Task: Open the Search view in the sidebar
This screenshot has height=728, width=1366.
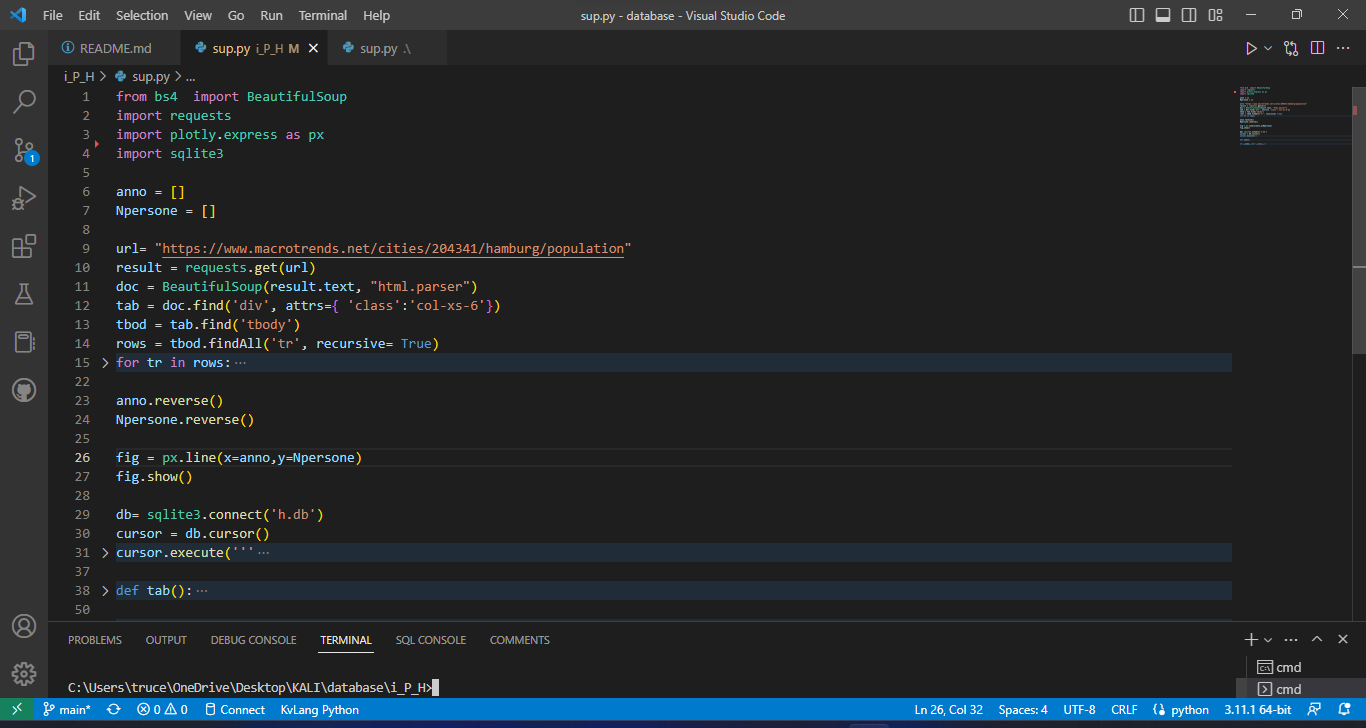Action: [x=24, y=101]
